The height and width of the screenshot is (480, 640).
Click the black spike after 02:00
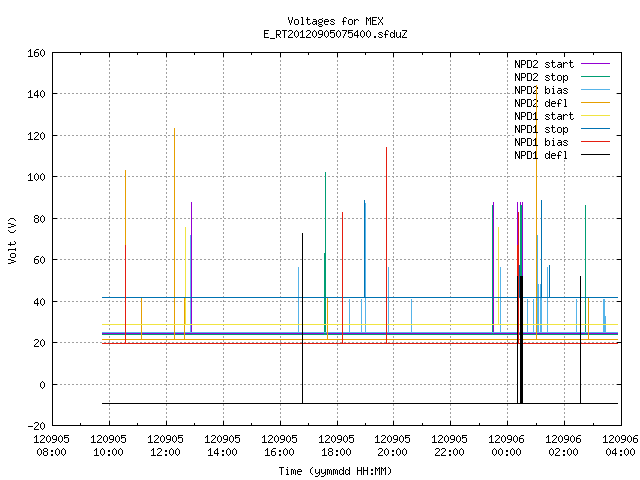pyautogui.click(x=580, y=340)
